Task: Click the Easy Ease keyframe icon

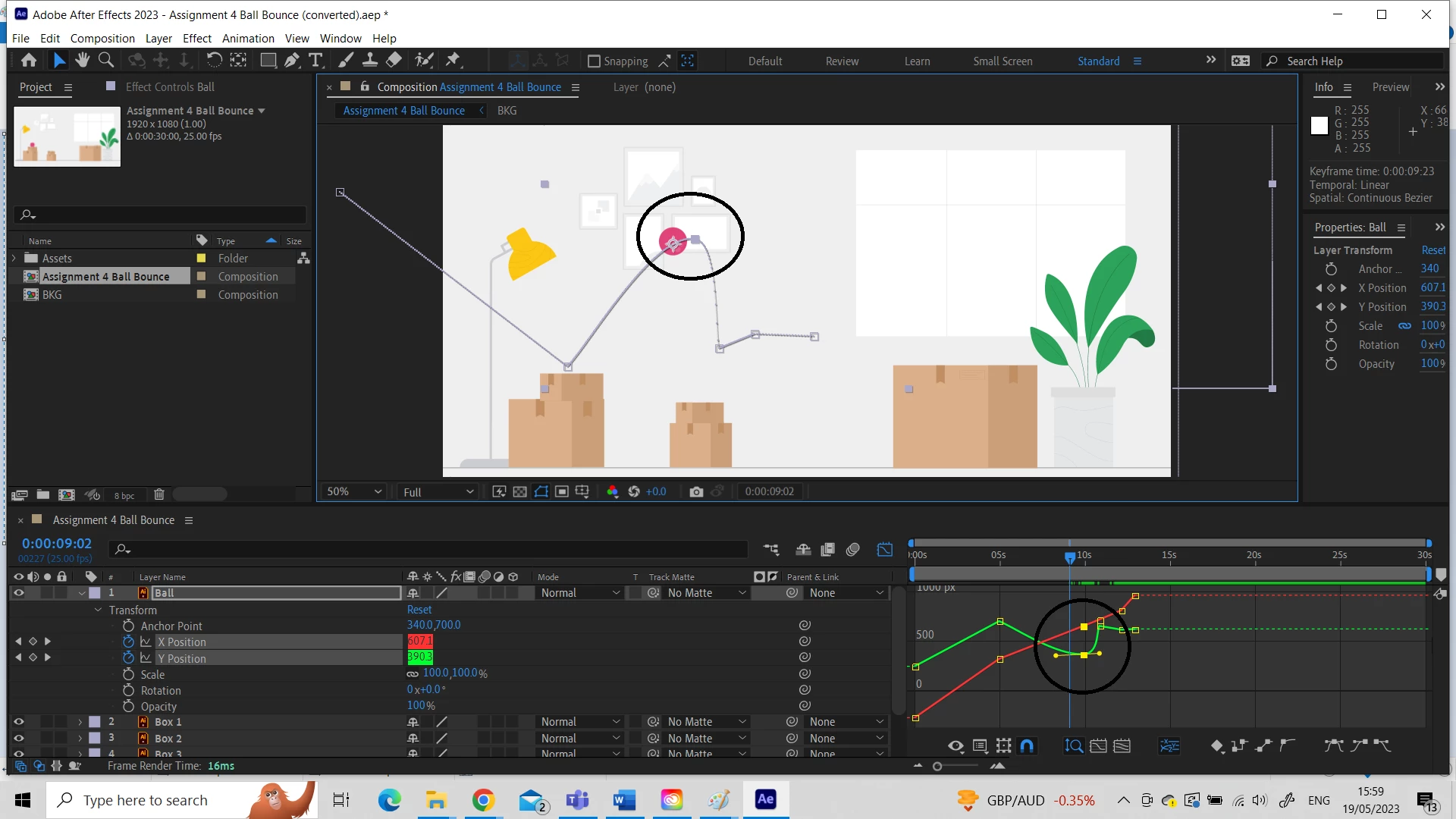Action: (x=1333, y=745)
